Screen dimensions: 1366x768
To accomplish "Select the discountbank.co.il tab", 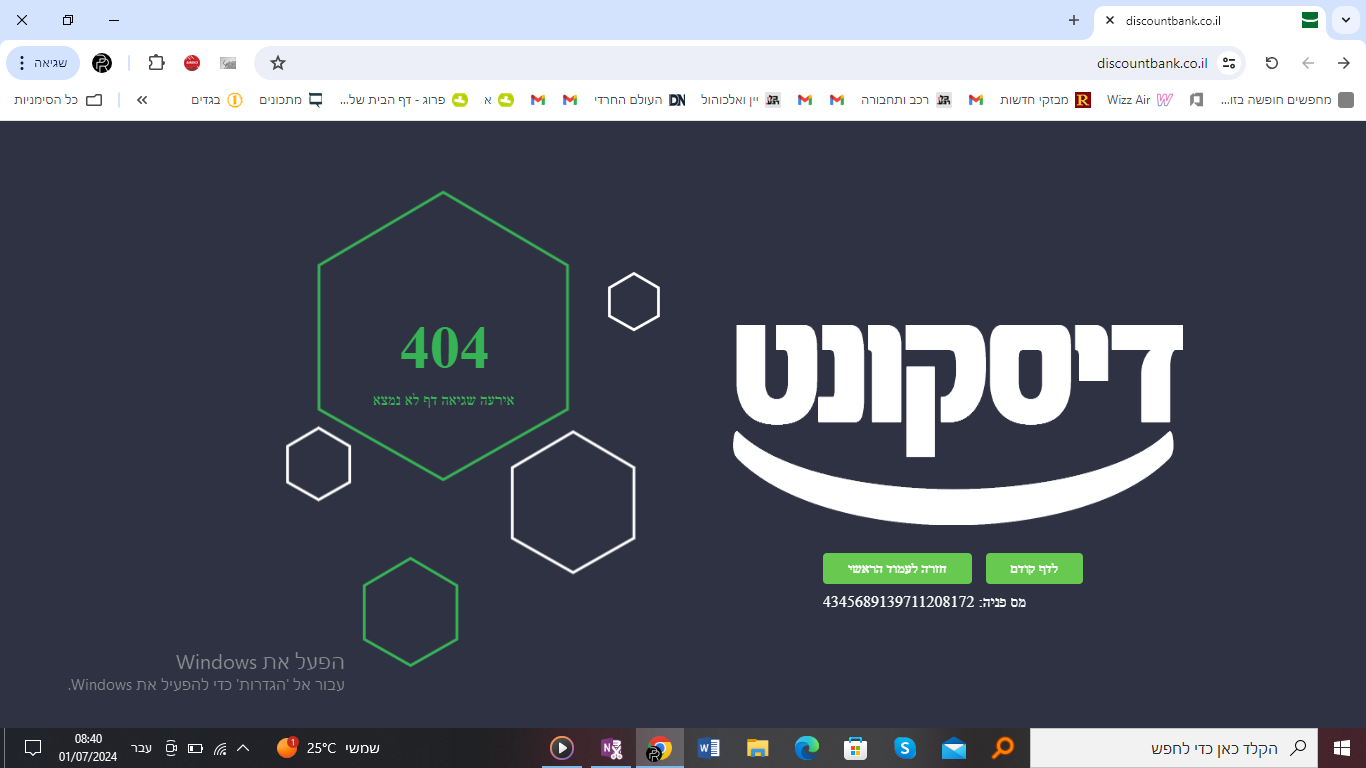I will click(x=1211, y=21).
